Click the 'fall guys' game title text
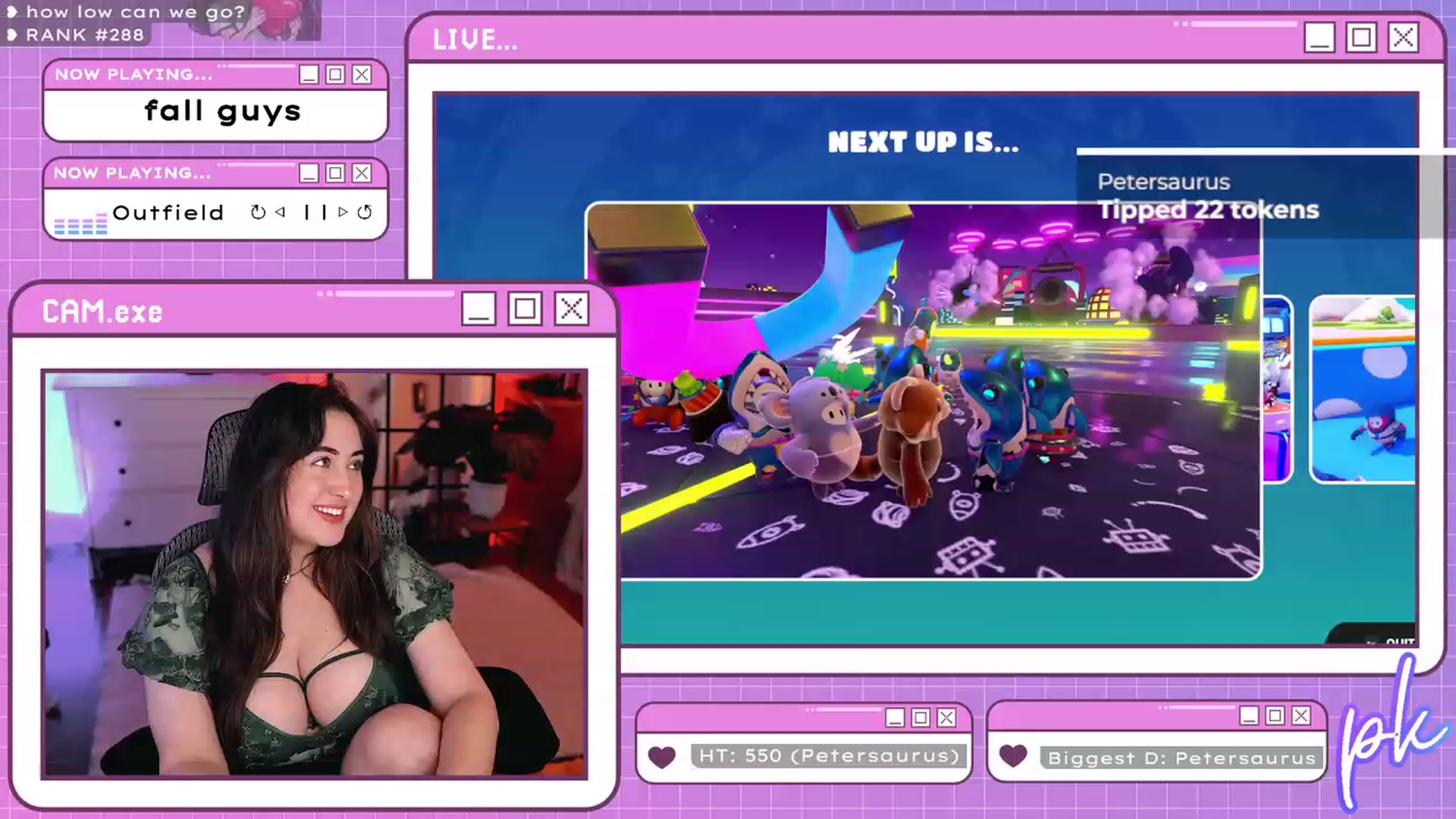 click(222, 111)
